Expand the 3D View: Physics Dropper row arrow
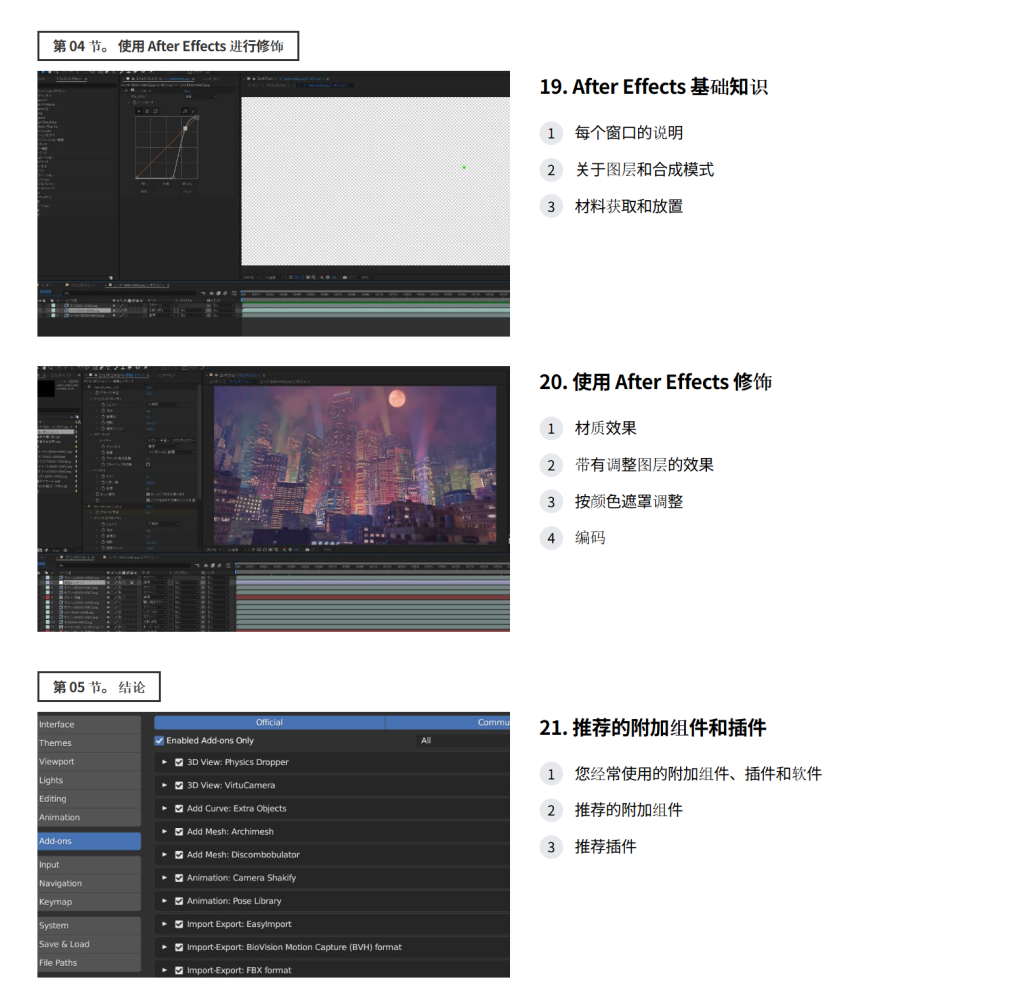Screen dimensions: 1024x994 point(165,762)
